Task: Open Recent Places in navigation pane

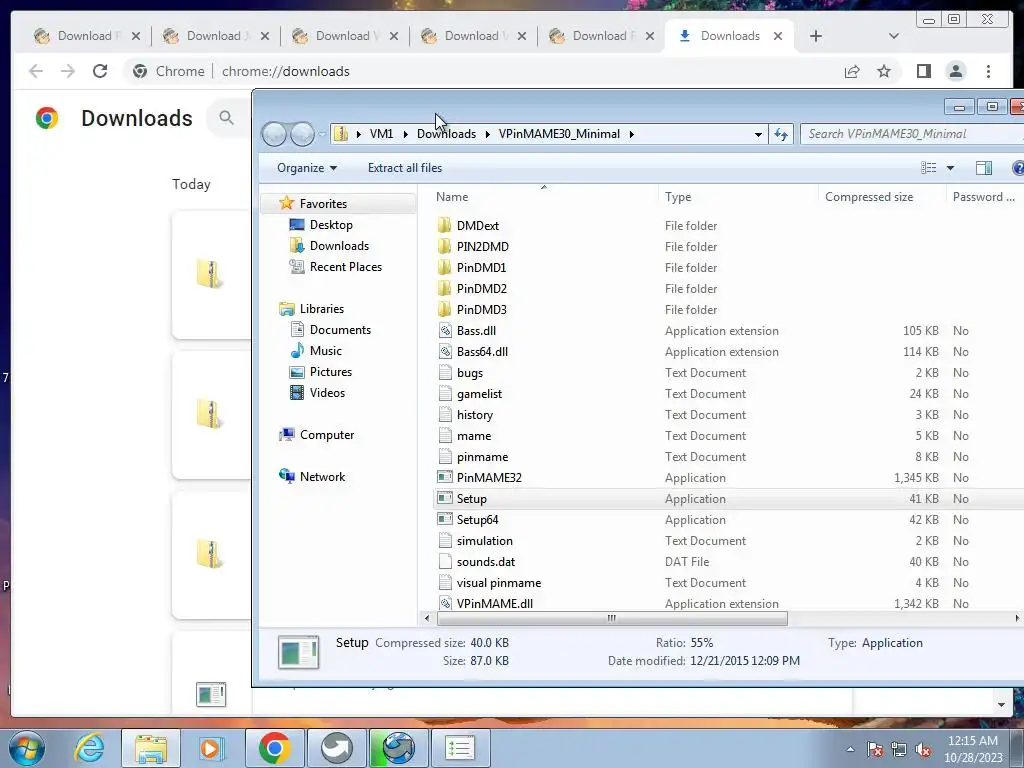Action: coord(345,266)
